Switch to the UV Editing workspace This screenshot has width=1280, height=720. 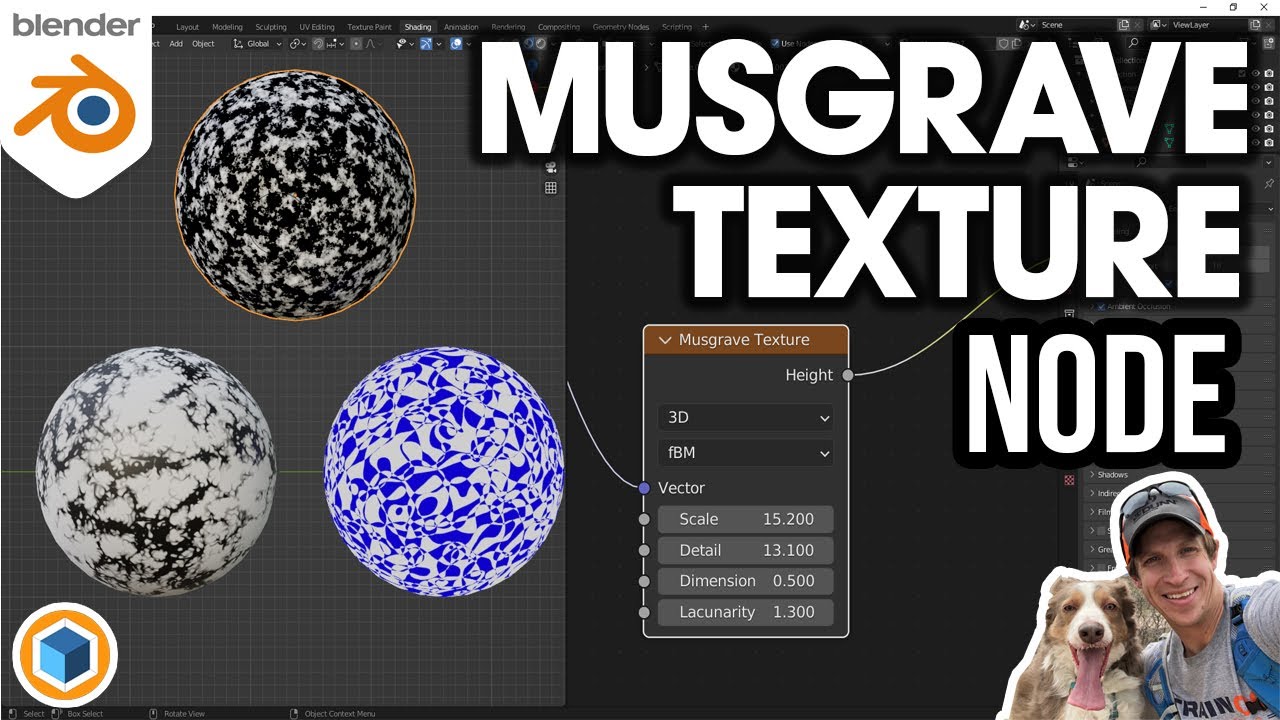pyautogui.click(x=317, y=27)
